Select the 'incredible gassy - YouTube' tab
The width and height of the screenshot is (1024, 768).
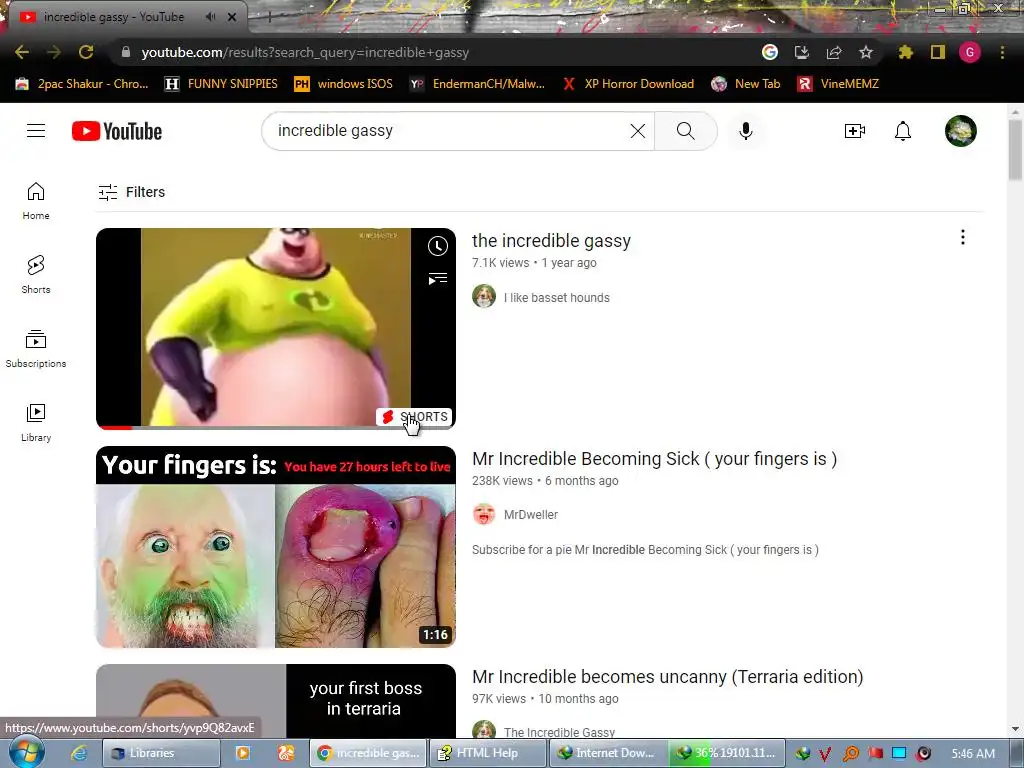[124, 17]
